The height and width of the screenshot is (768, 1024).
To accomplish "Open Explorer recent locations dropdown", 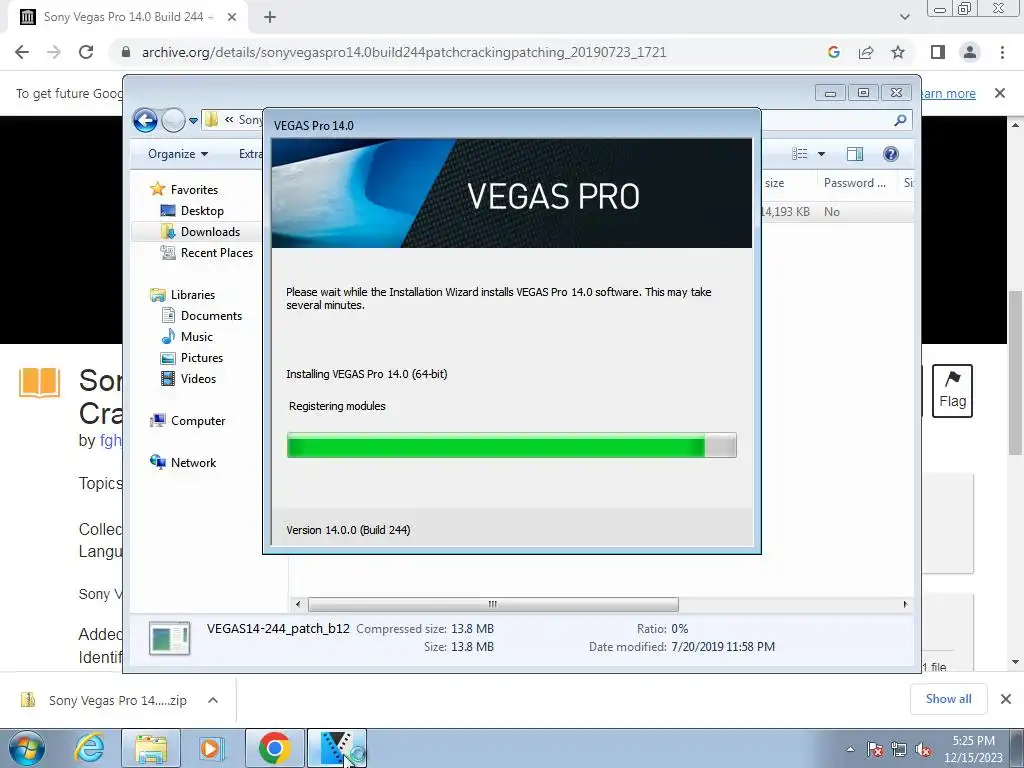I will (x=193, y=121).
